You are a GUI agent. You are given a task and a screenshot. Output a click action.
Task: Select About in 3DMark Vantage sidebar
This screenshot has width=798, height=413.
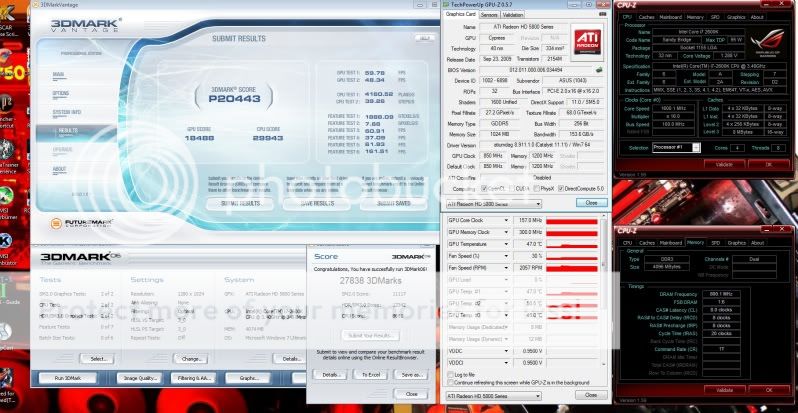point(59,169)
